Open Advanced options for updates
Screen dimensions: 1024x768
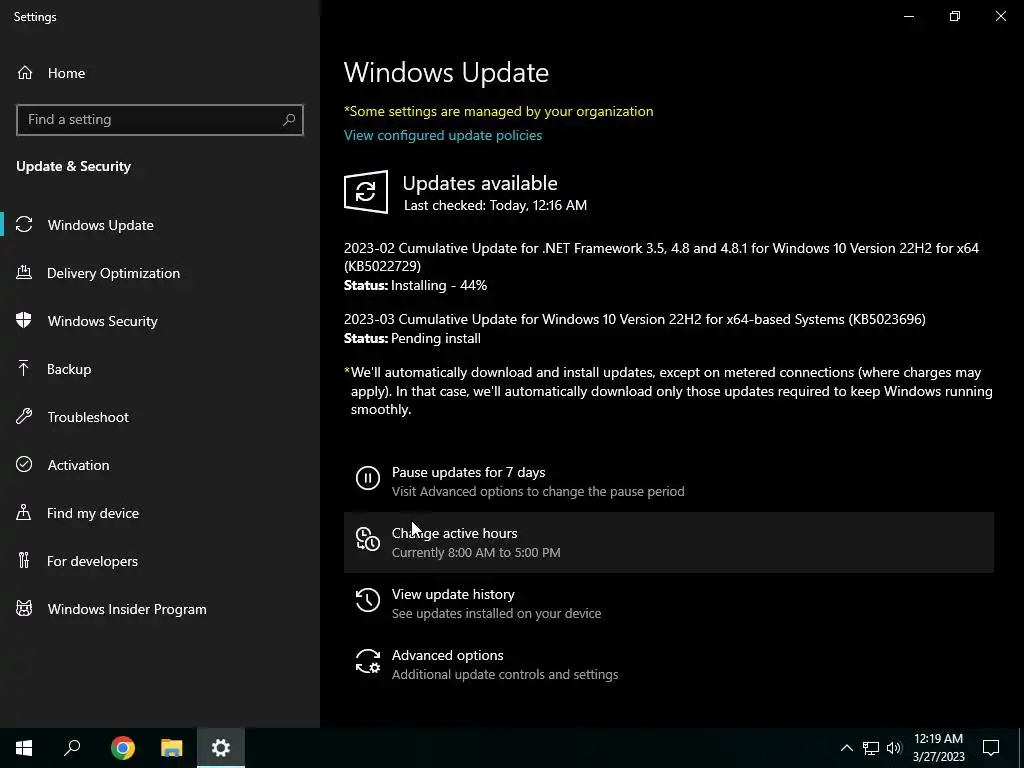click(669, 664)
